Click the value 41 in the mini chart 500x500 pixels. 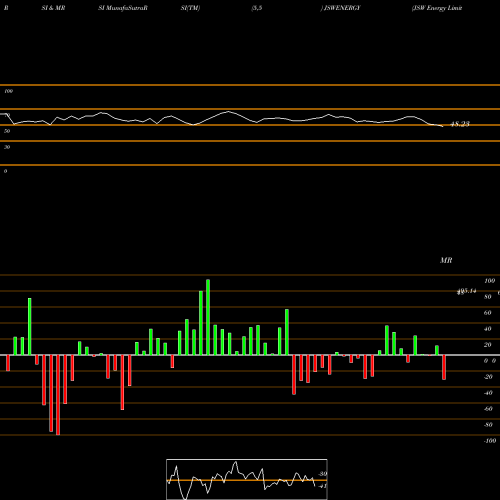[322, 486]
